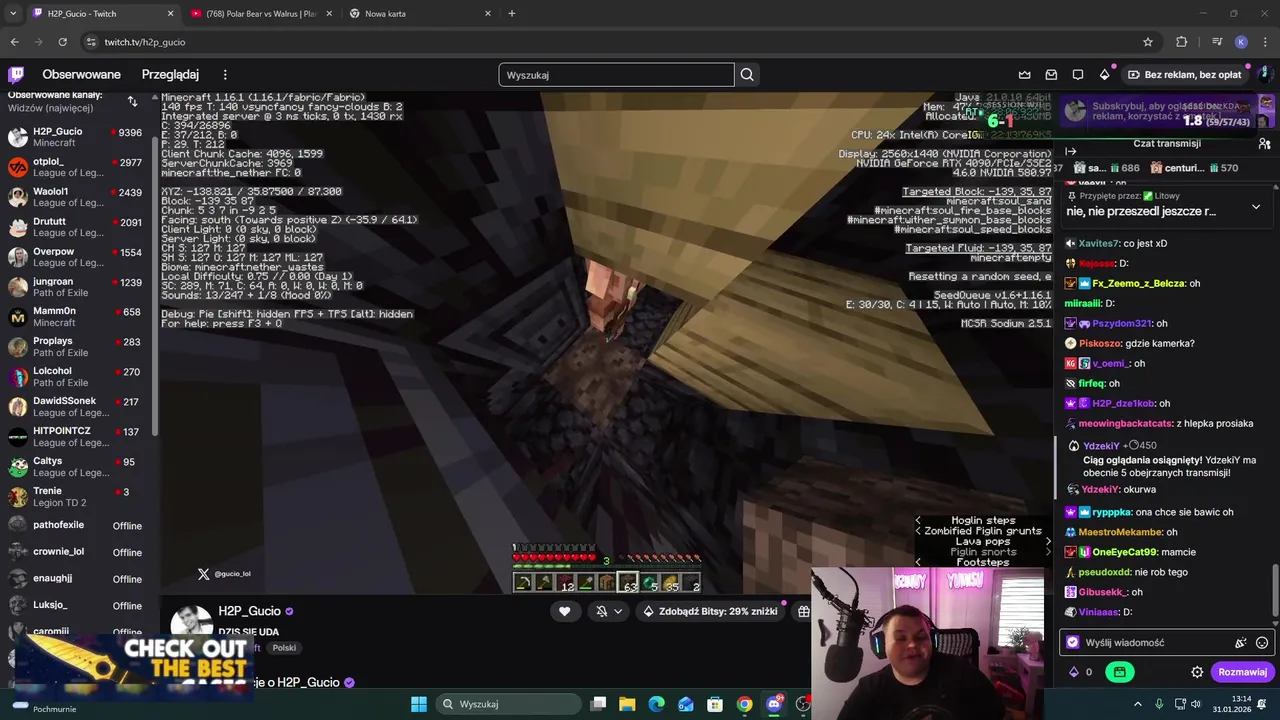
Task: Click the browser address bar URL
Action: pos(145,42)
